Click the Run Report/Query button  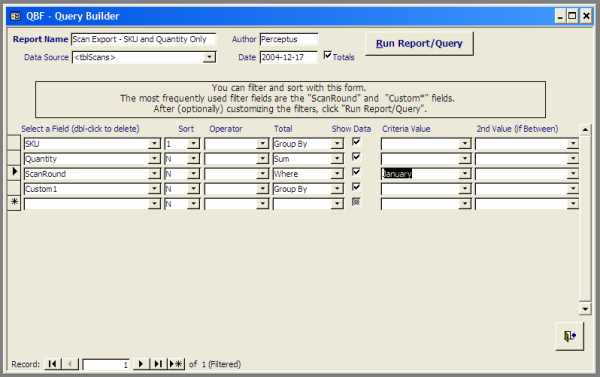coord(419,44)
